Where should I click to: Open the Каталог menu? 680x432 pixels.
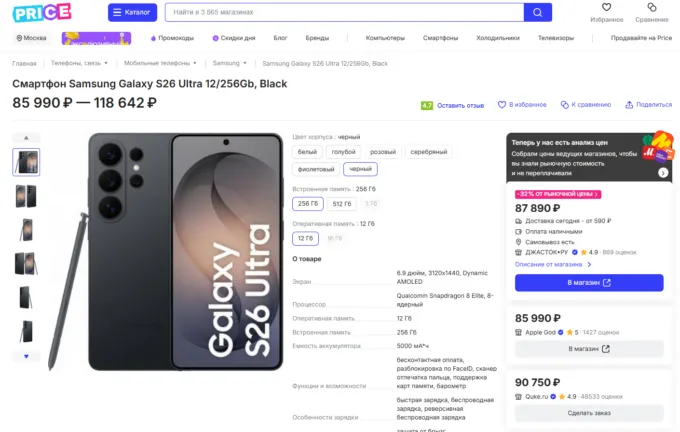pyautogui.click(x=131, y=13)
